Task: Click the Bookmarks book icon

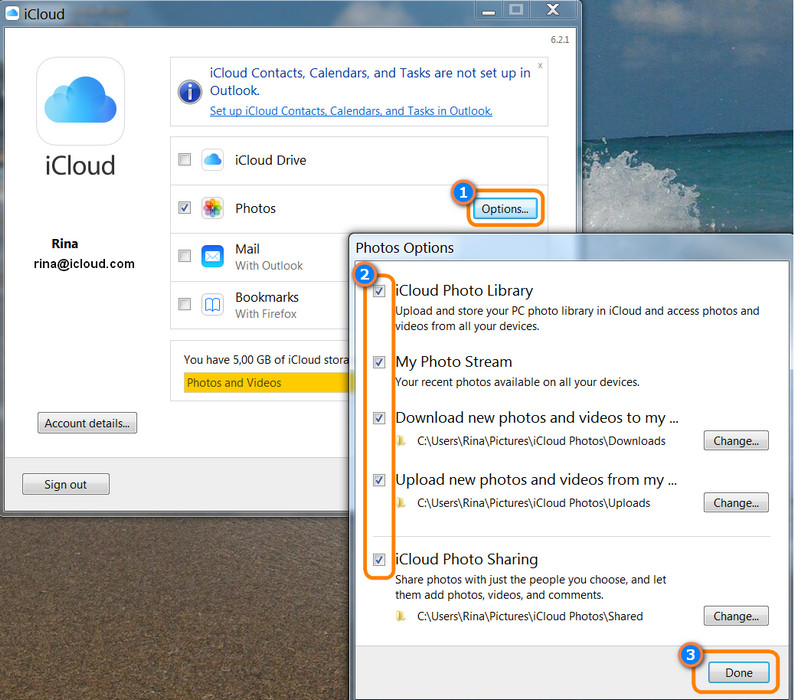Action: click(x=212, y=305)
